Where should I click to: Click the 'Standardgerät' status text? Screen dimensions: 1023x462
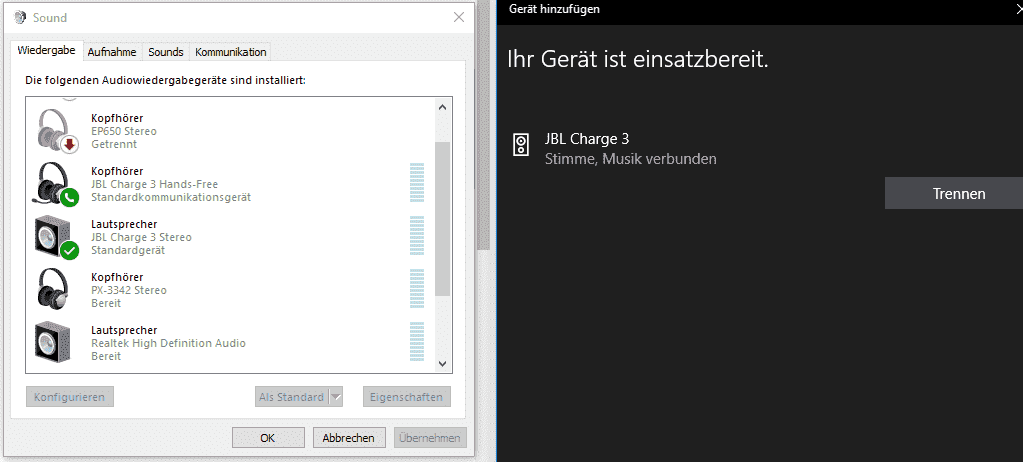(128, 251)
